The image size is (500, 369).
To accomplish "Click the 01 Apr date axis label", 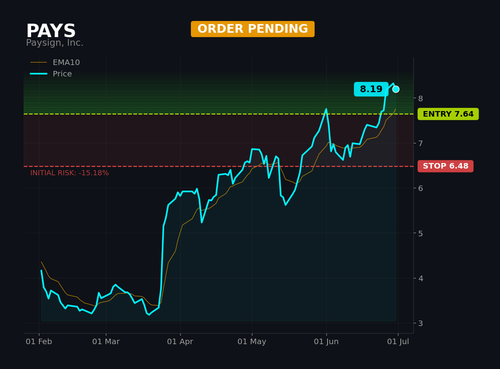I will [180, 342].
